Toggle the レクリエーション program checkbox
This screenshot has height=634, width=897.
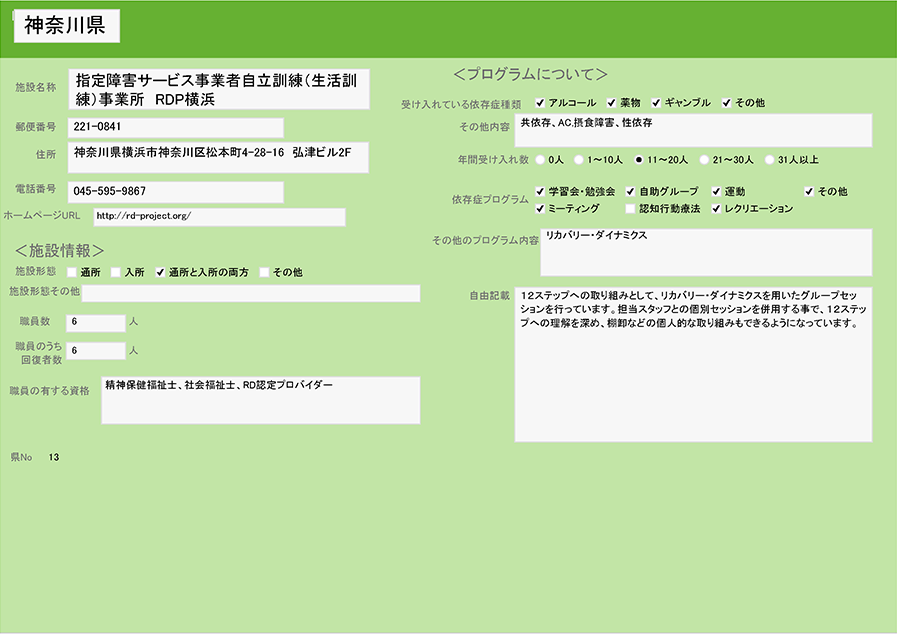point(716,209)
